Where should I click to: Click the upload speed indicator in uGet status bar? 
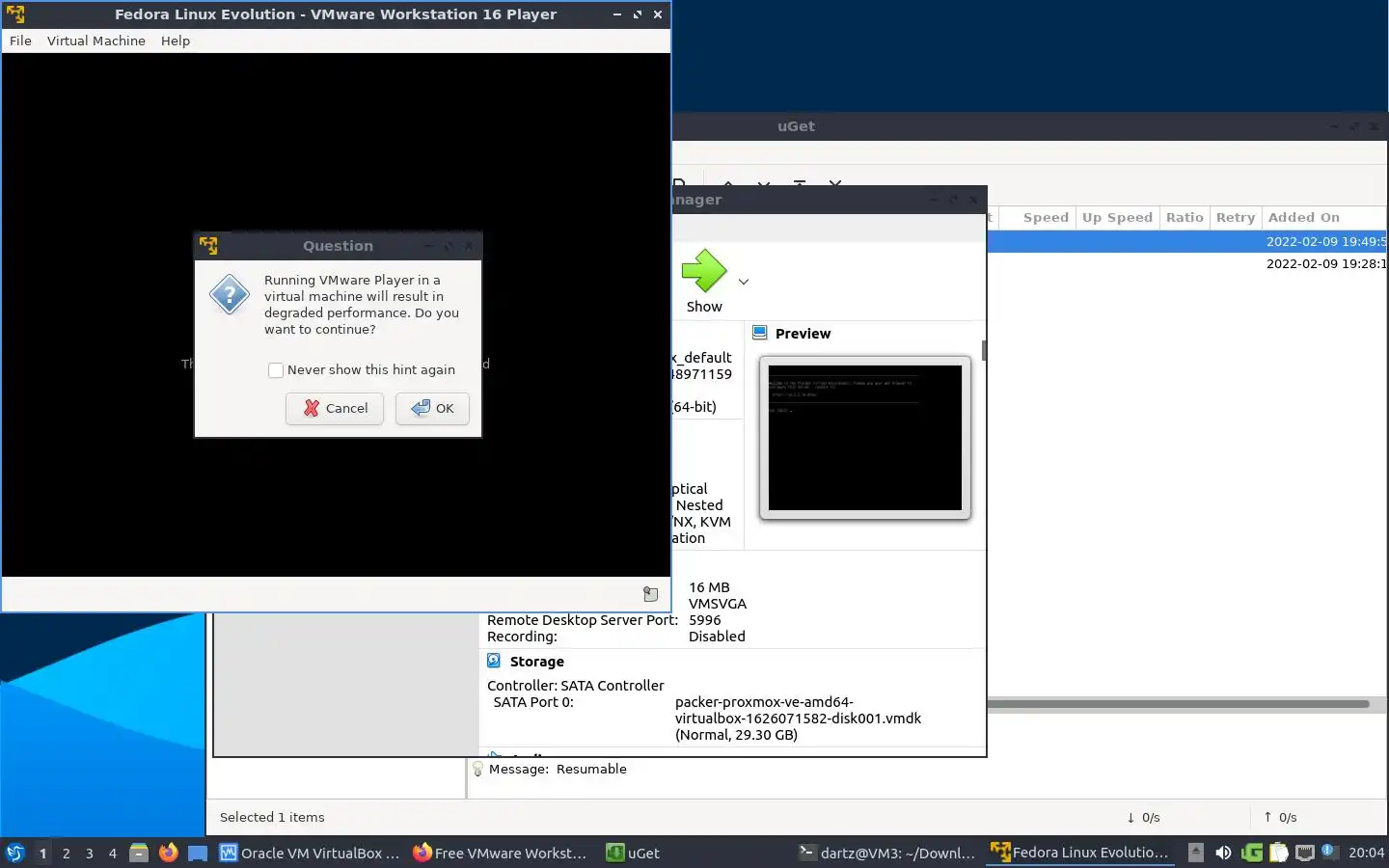pos(1280,817)
